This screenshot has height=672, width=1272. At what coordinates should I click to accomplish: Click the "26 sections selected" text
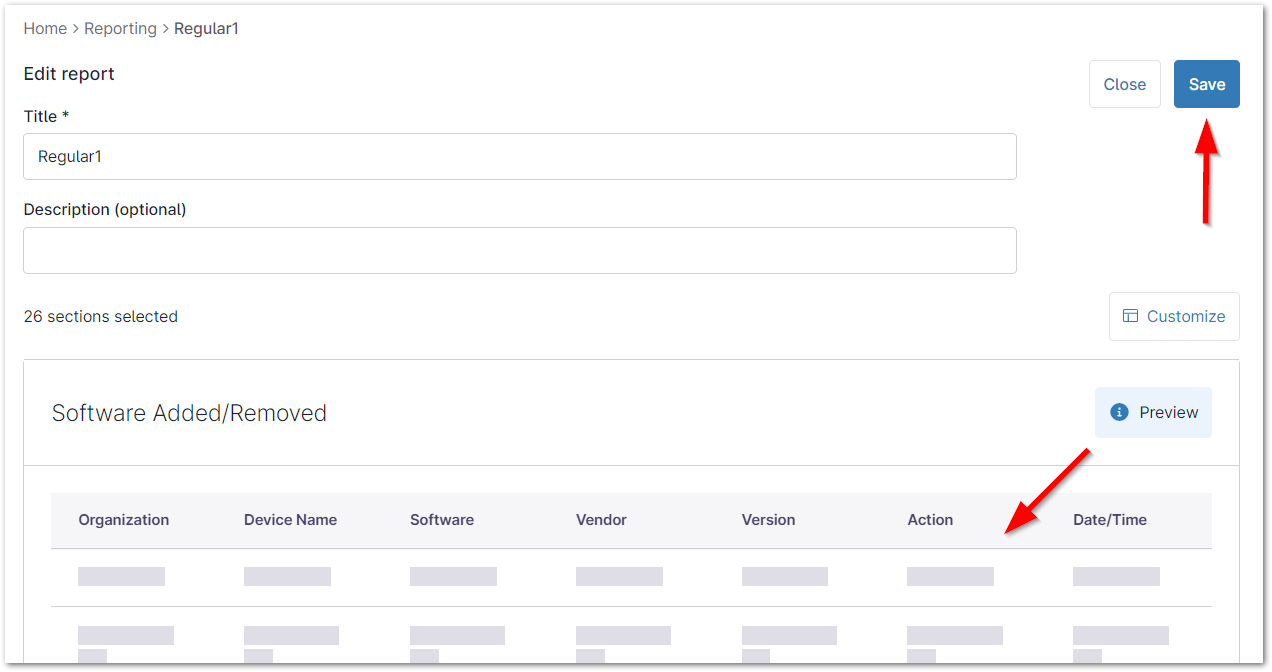click(x=101, y=316)
